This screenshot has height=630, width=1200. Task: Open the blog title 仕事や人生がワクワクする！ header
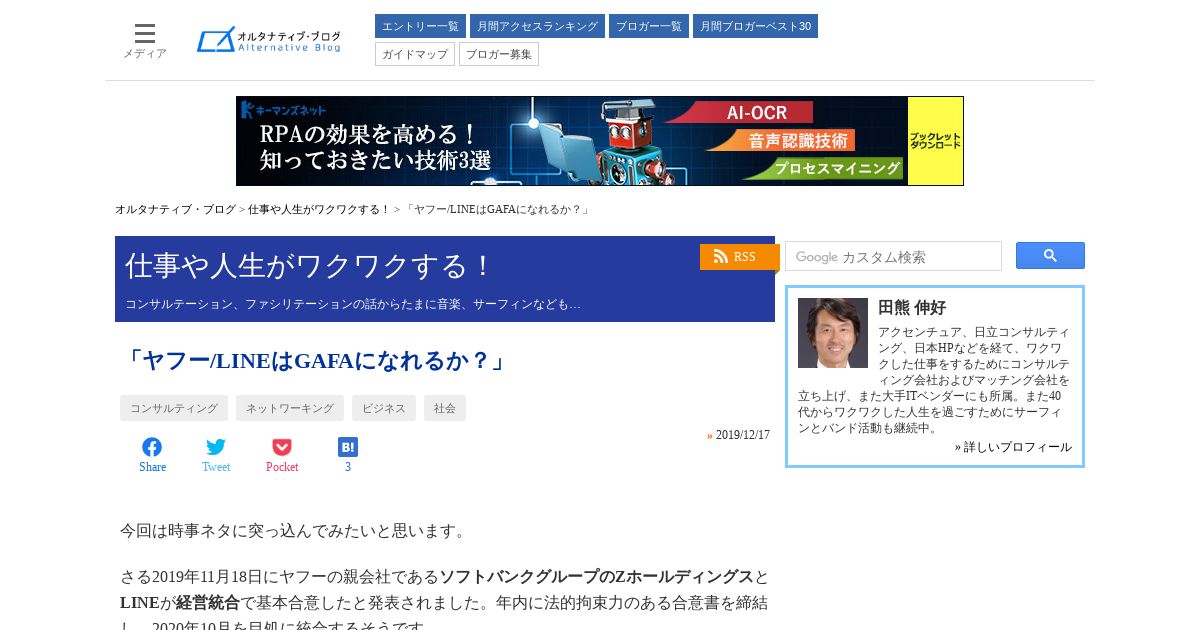(x=310, y=266)
